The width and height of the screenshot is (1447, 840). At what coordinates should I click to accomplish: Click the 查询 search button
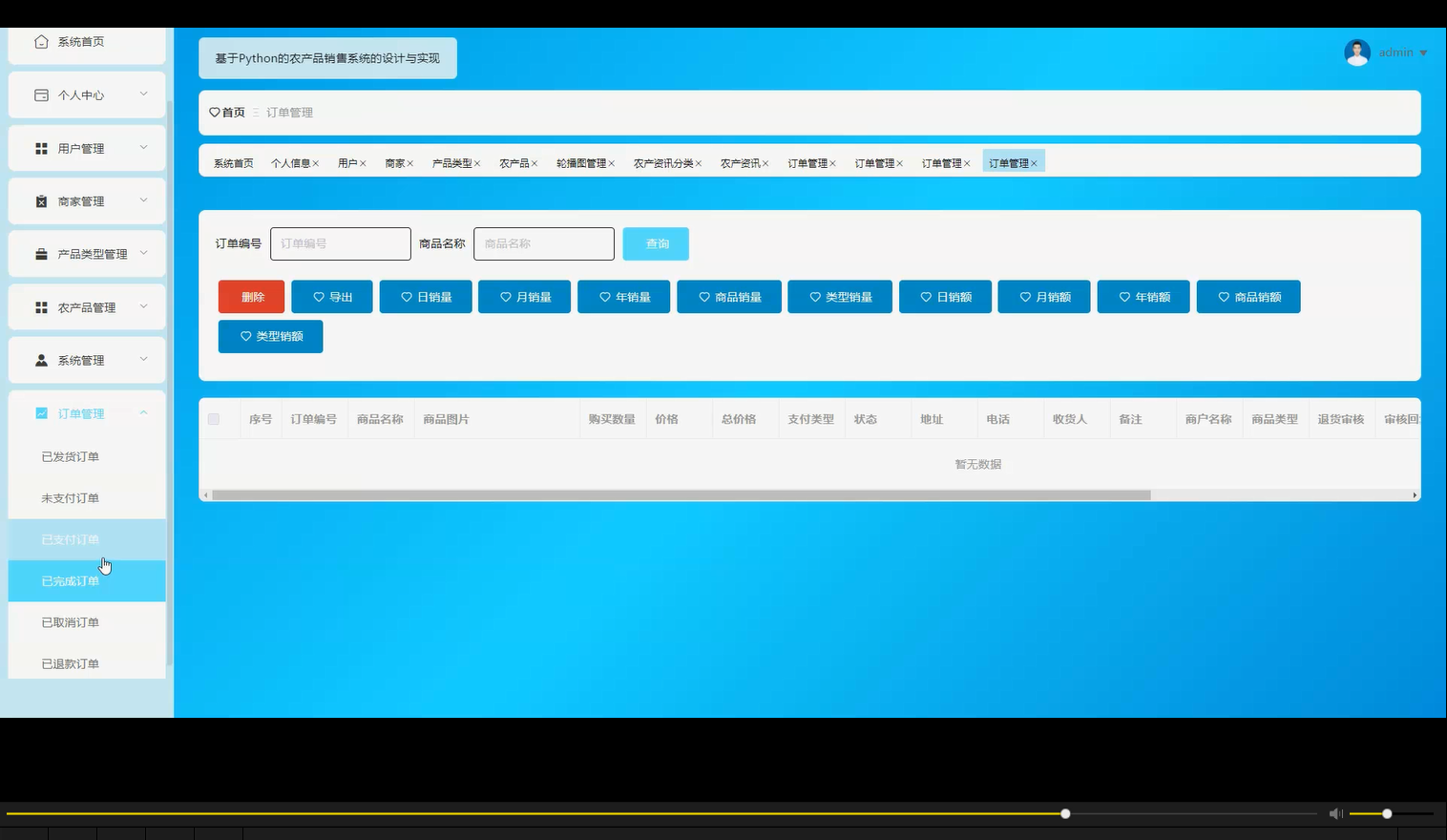point(656,243)
